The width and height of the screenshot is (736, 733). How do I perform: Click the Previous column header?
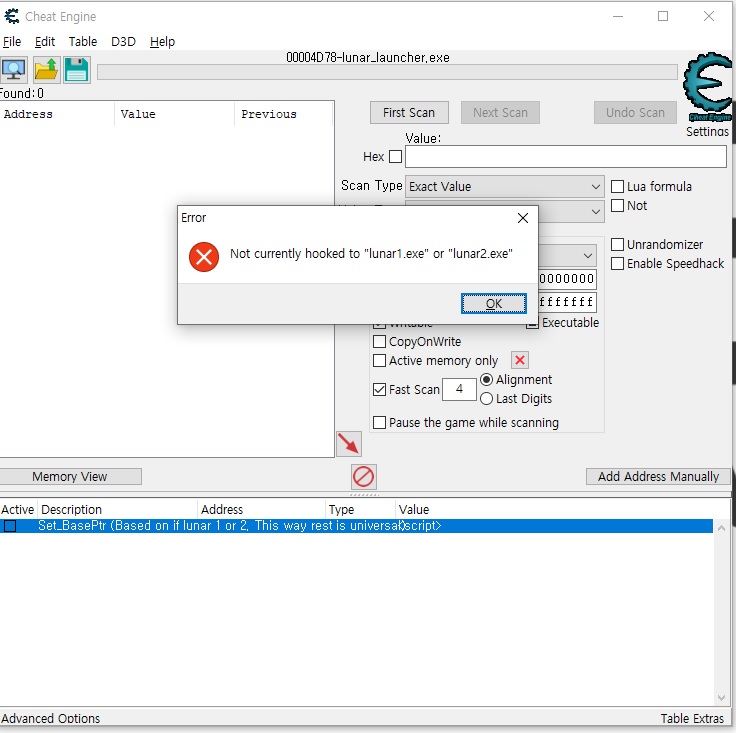click(284, 114)
